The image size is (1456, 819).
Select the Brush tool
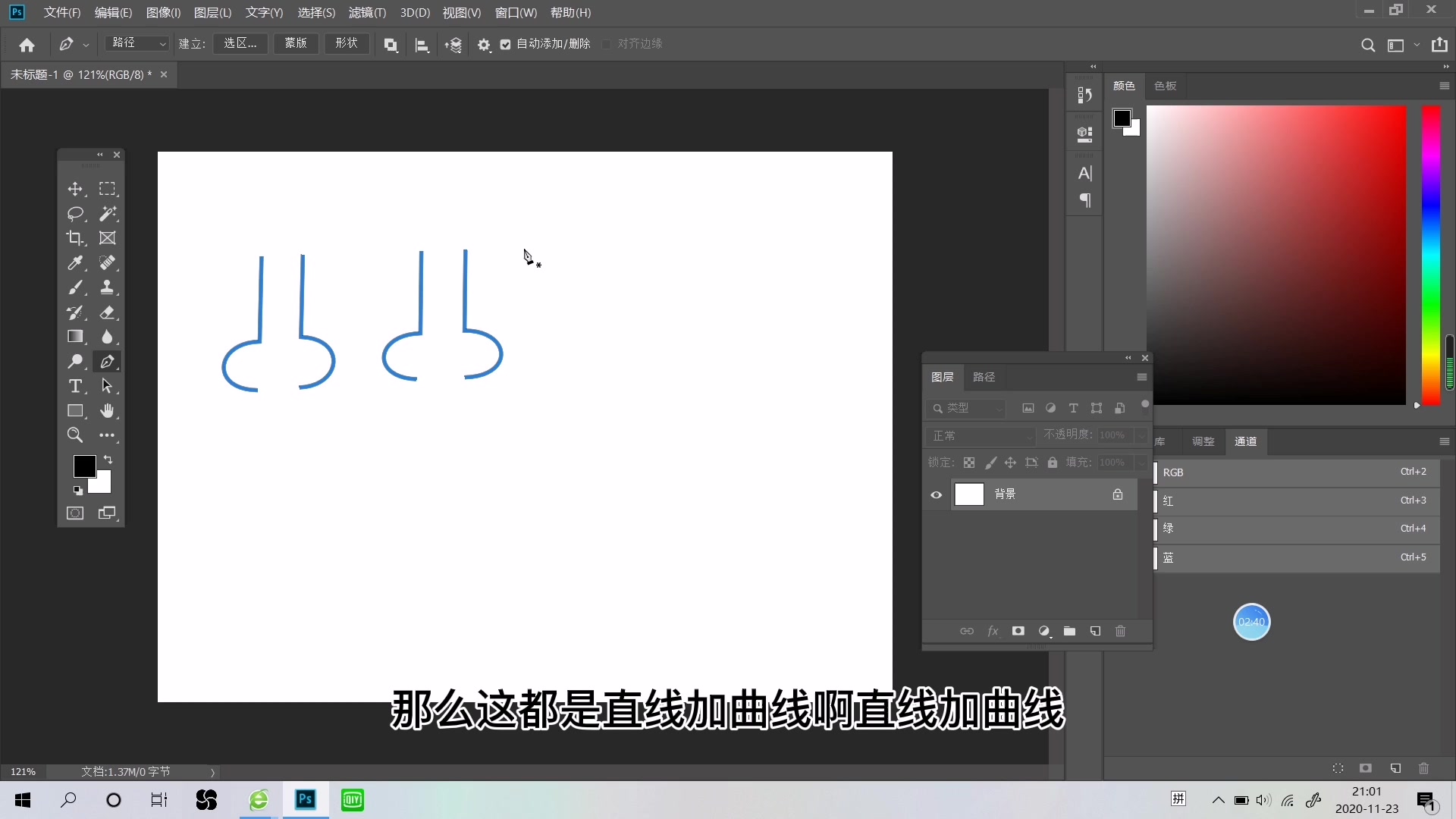pyautogui.click(x=76, y=287)
